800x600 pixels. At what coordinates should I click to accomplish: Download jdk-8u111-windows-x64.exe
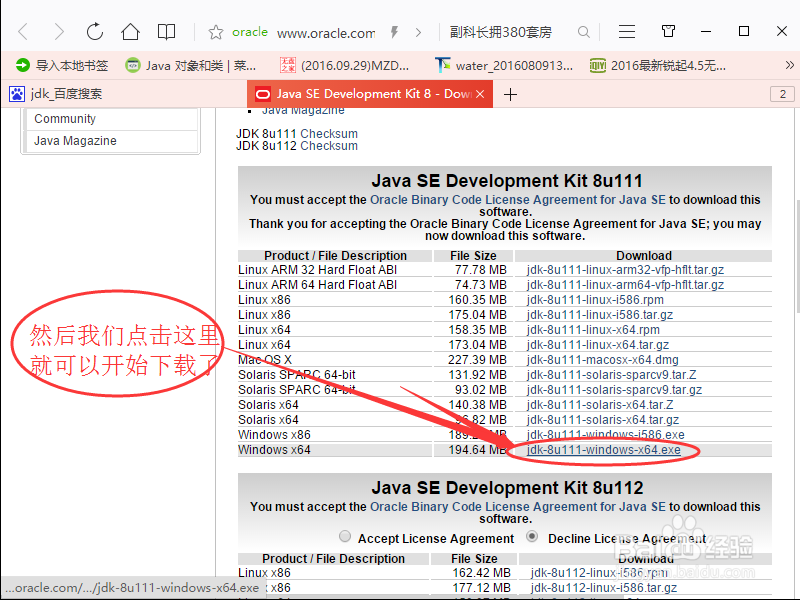604,450
